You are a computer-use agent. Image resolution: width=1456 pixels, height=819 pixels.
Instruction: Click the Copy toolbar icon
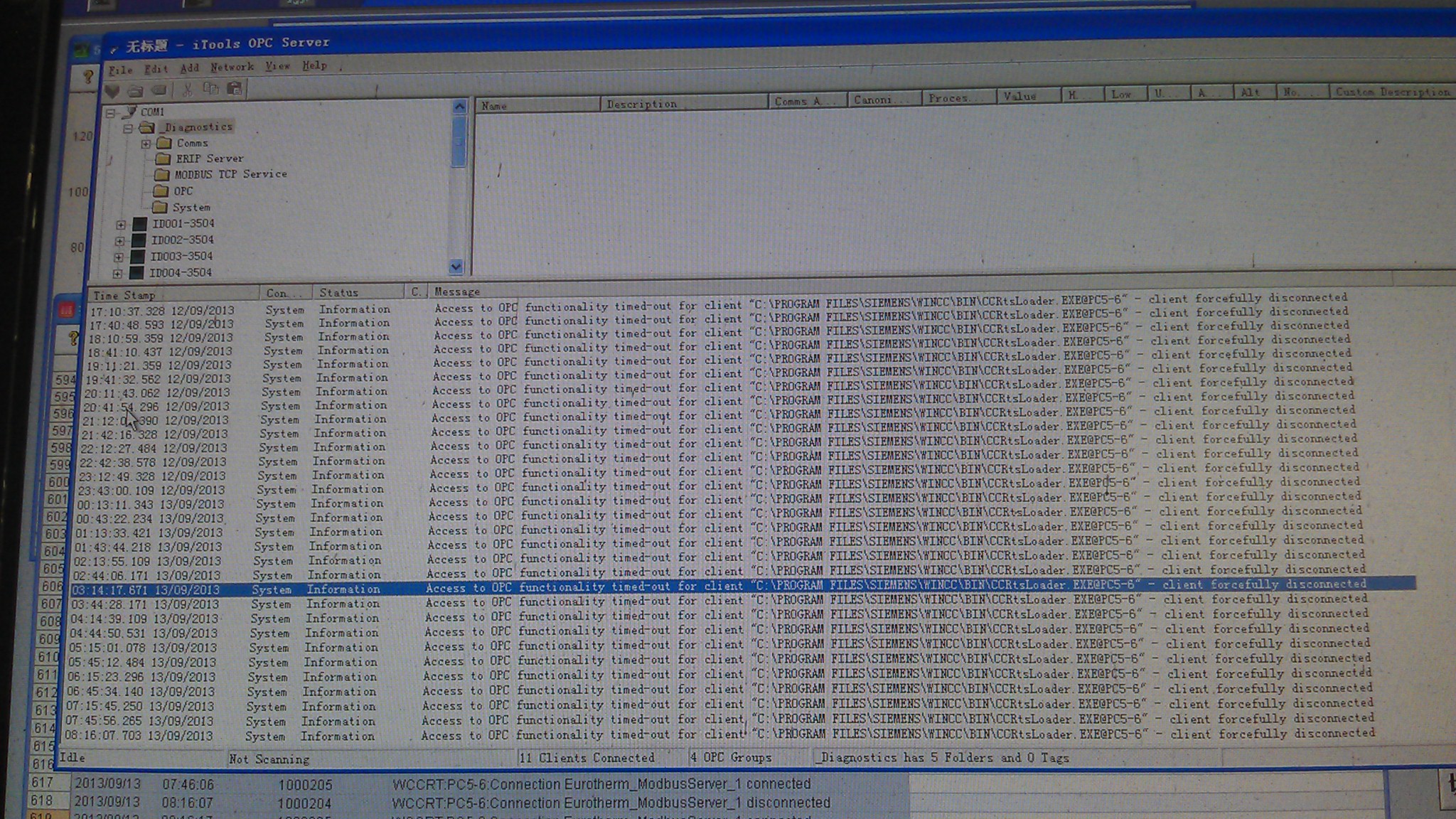click(210, 89)
